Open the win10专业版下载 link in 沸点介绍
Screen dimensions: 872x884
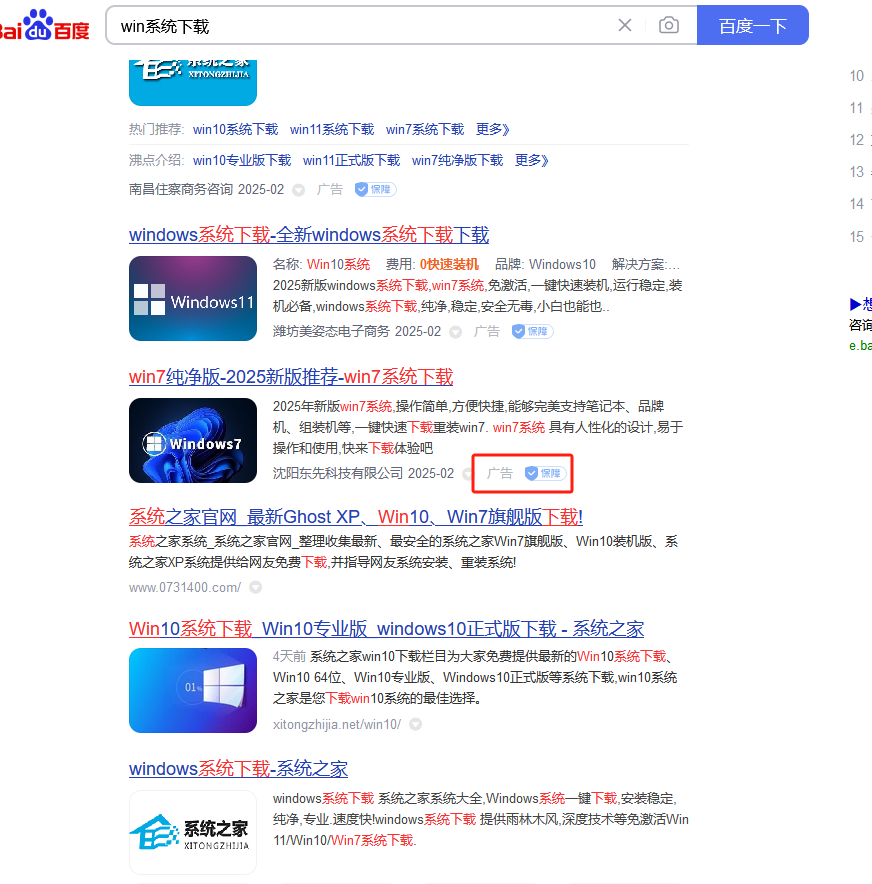(242, 161)
